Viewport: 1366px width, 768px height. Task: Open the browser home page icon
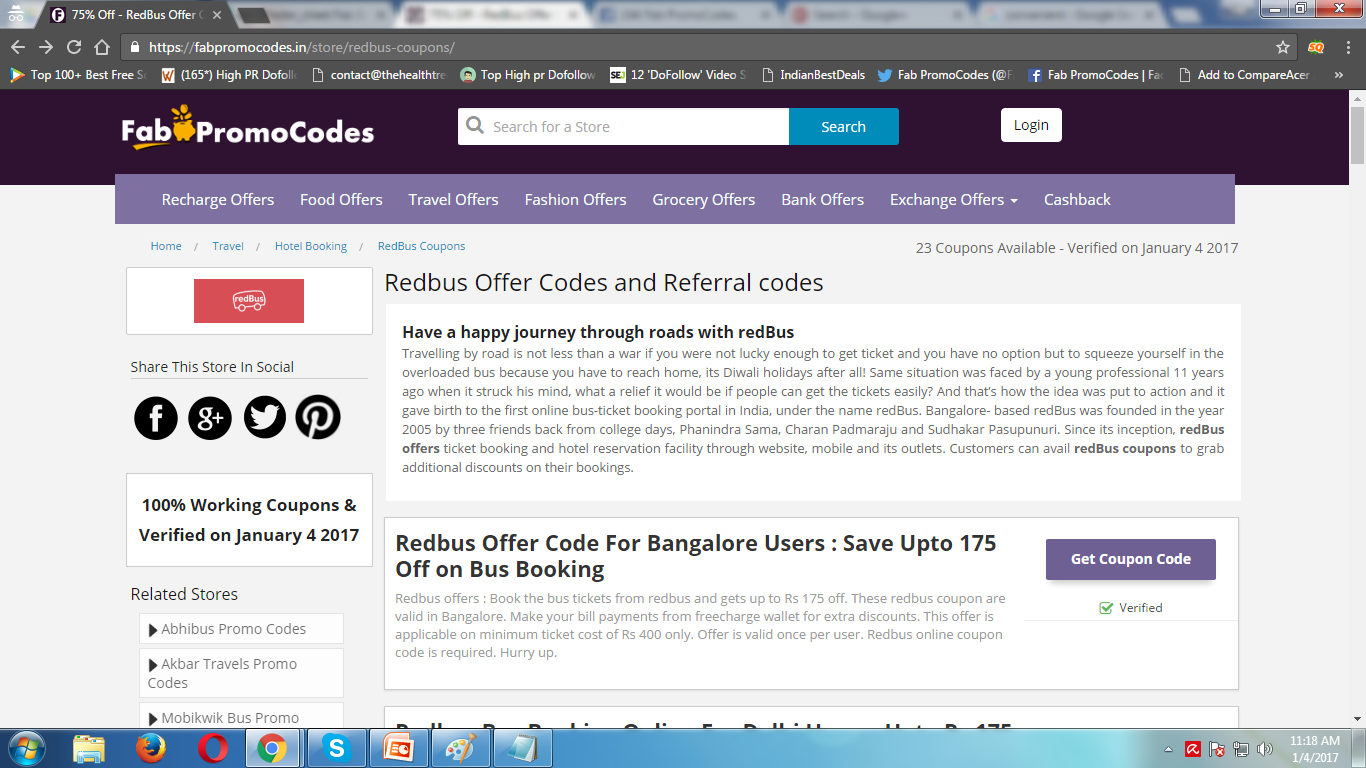coord(102,47)
